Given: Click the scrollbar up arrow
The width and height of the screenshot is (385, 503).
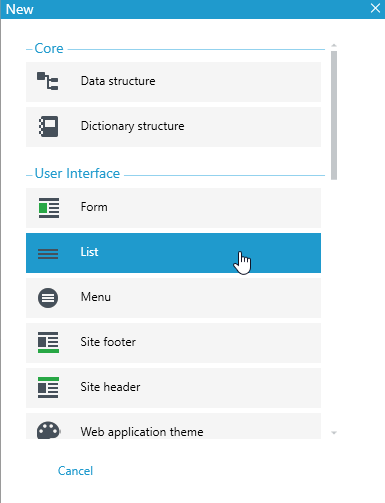Looking at the screenshot, I should point(334,45).
